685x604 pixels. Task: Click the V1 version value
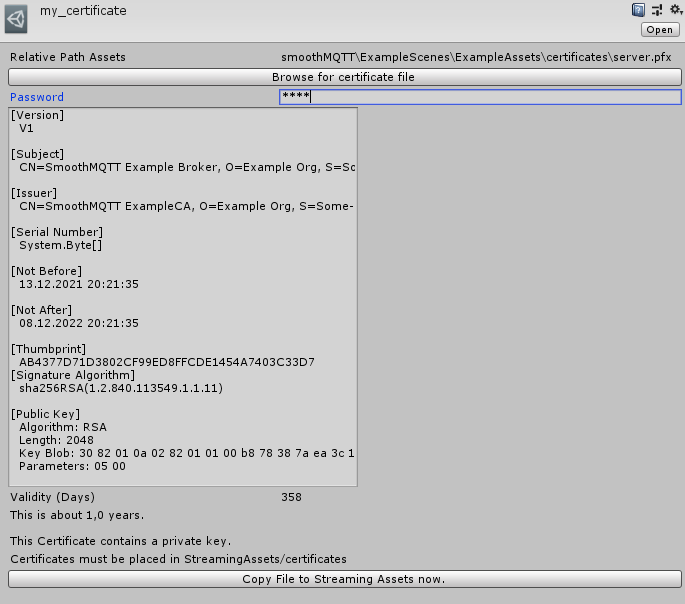click(26, 128)
